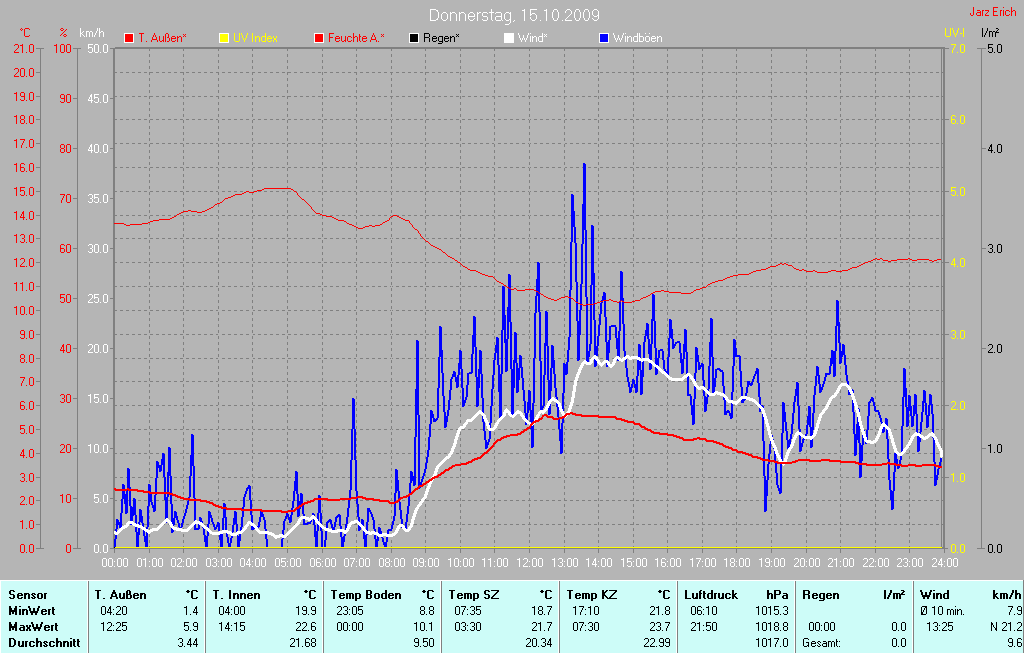Click T. Innen maximum value '22.6'
This screenshot has height=653, width=1024.
pos(306,627)
